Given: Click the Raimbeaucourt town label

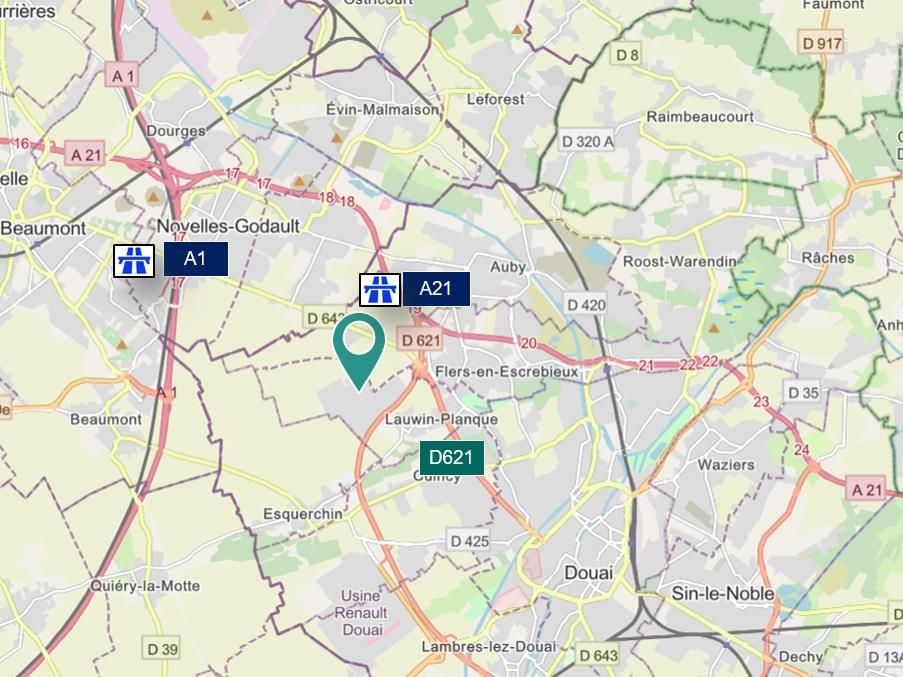Looking at the screenshot, I should point(700,116).
